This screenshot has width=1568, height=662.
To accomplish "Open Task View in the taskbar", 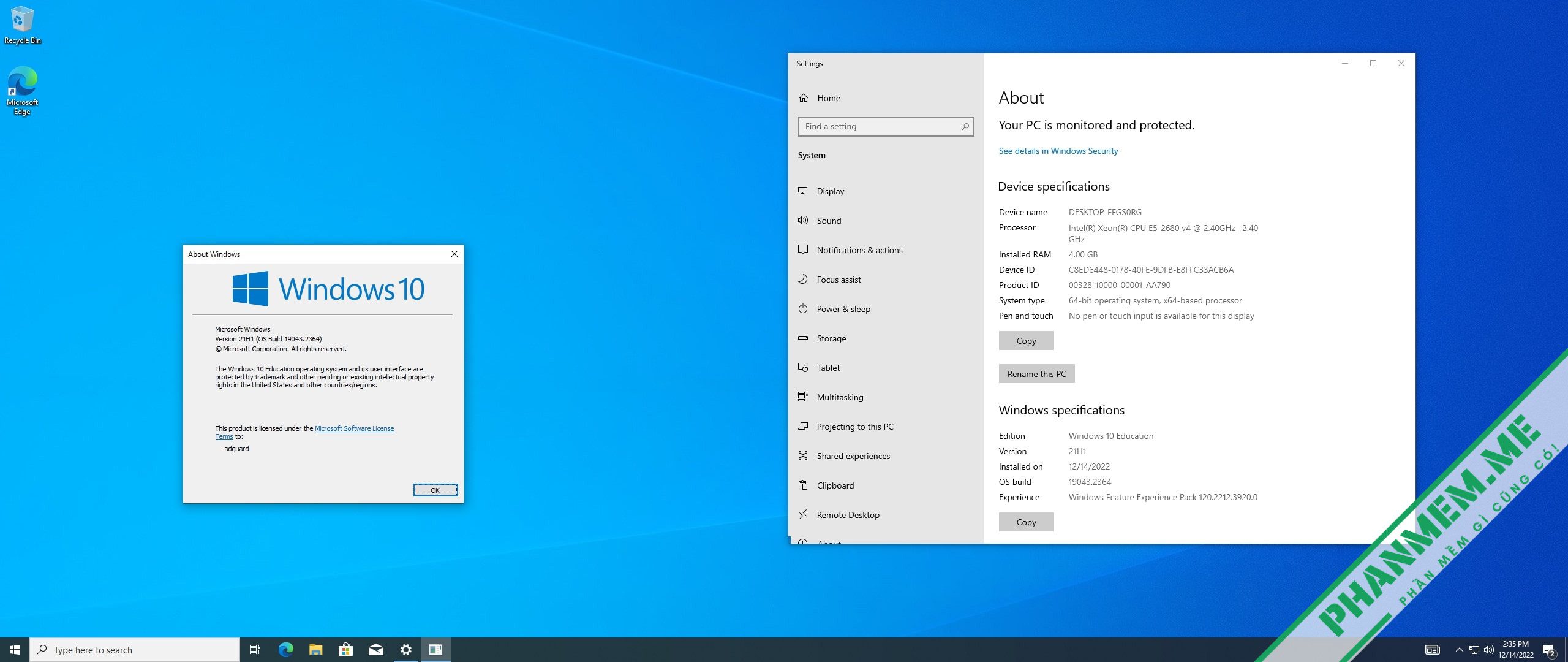I will [255, 650].
